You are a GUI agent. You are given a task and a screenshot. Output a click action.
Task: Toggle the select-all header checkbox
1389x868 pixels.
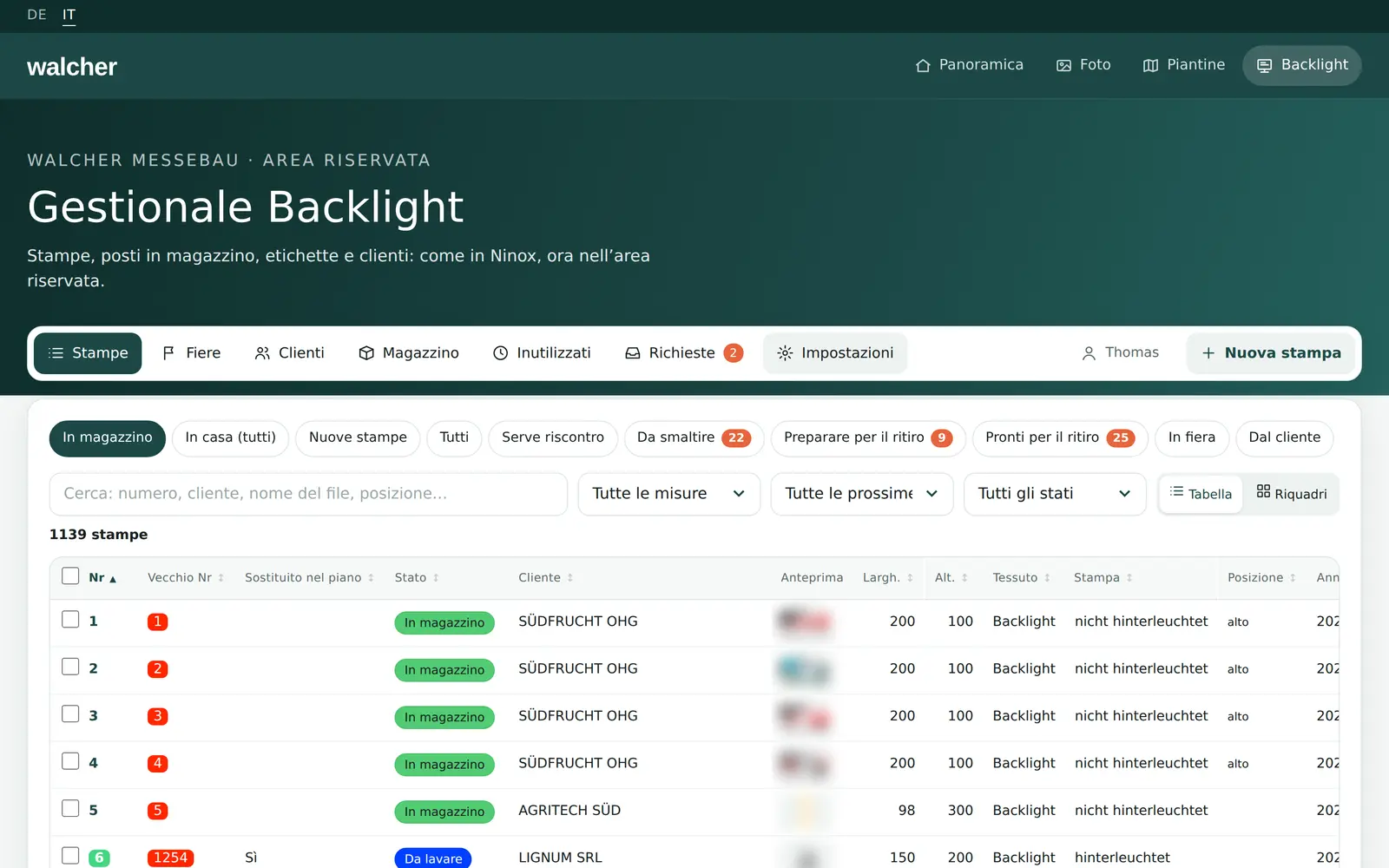tap(70, 576)
